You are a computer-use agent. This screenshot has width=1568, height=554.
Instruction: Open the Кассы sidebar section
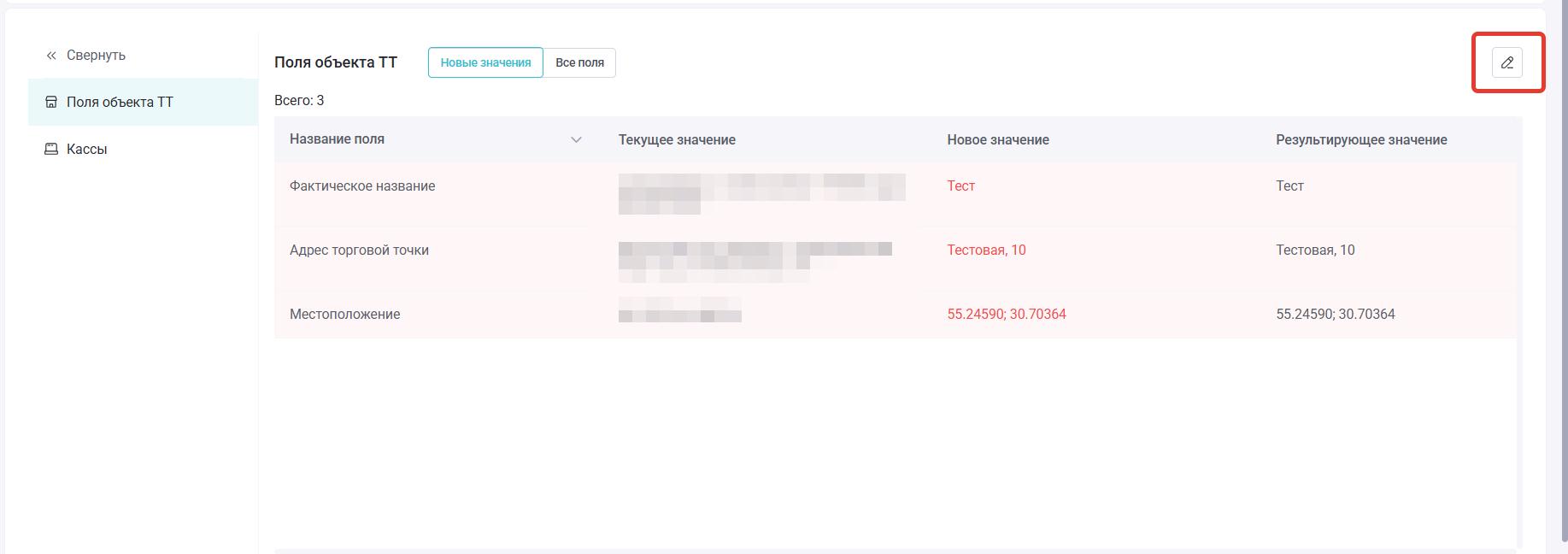[x=87, y=149]
